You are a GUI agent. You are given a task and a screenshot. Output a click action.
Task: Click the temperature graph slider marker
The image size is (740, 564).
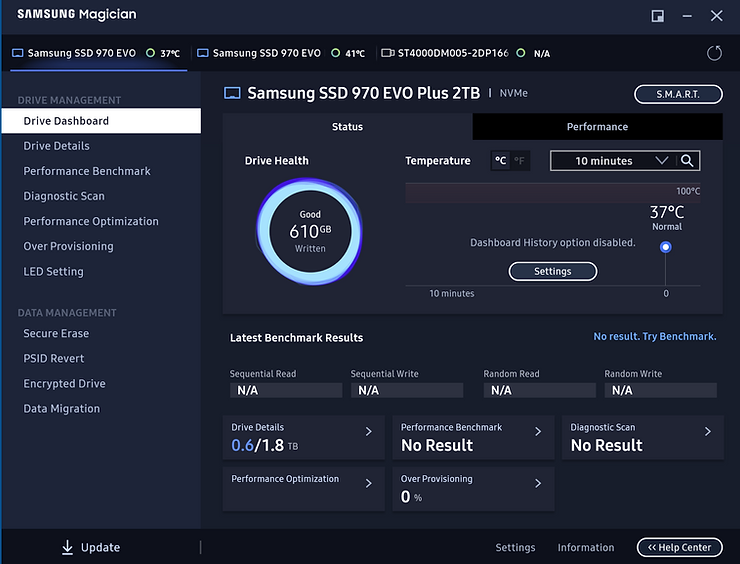666,247
